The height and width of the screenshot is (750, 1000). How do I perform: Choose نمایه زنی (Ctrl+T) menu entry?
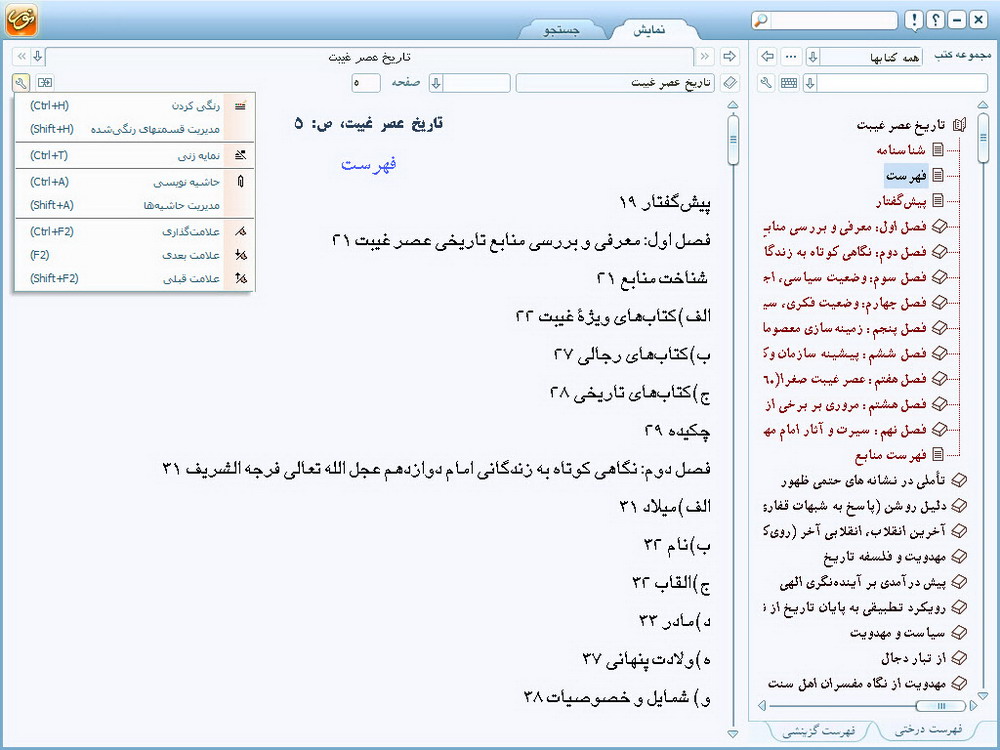tap(134, 155)
